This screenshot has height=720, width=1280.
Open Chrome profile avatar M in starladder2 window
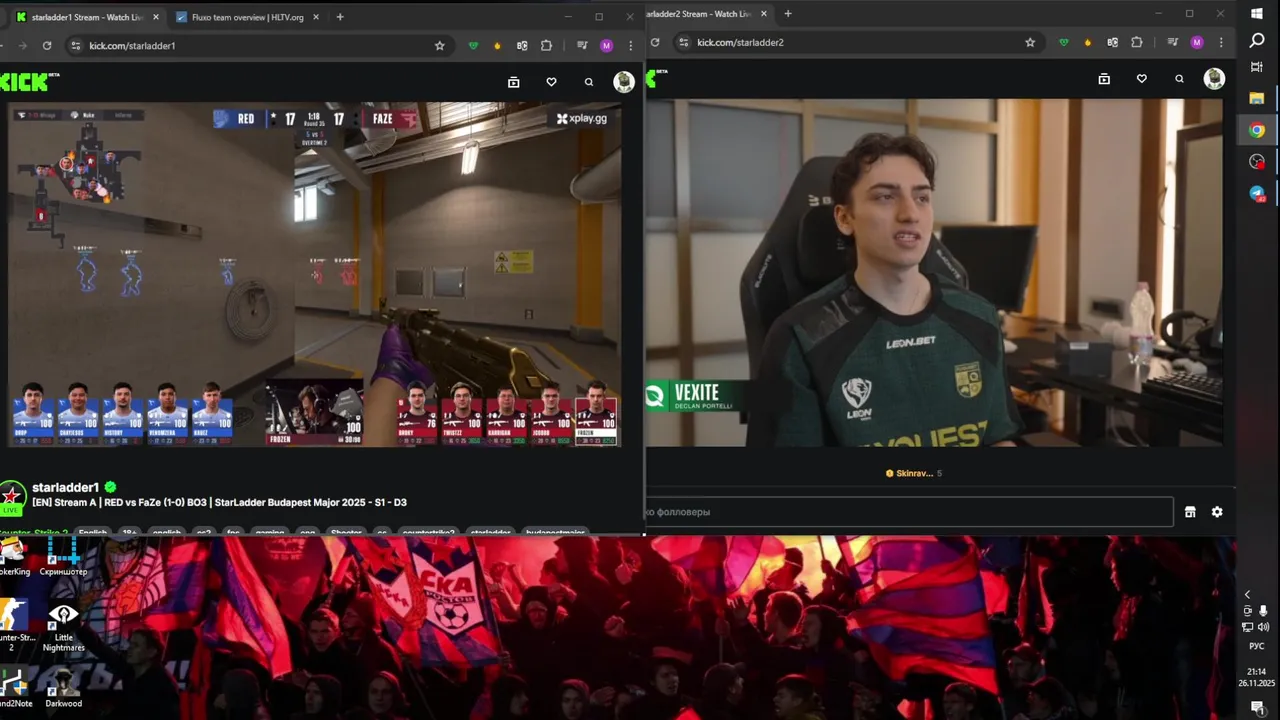(x=1197, y=42)
